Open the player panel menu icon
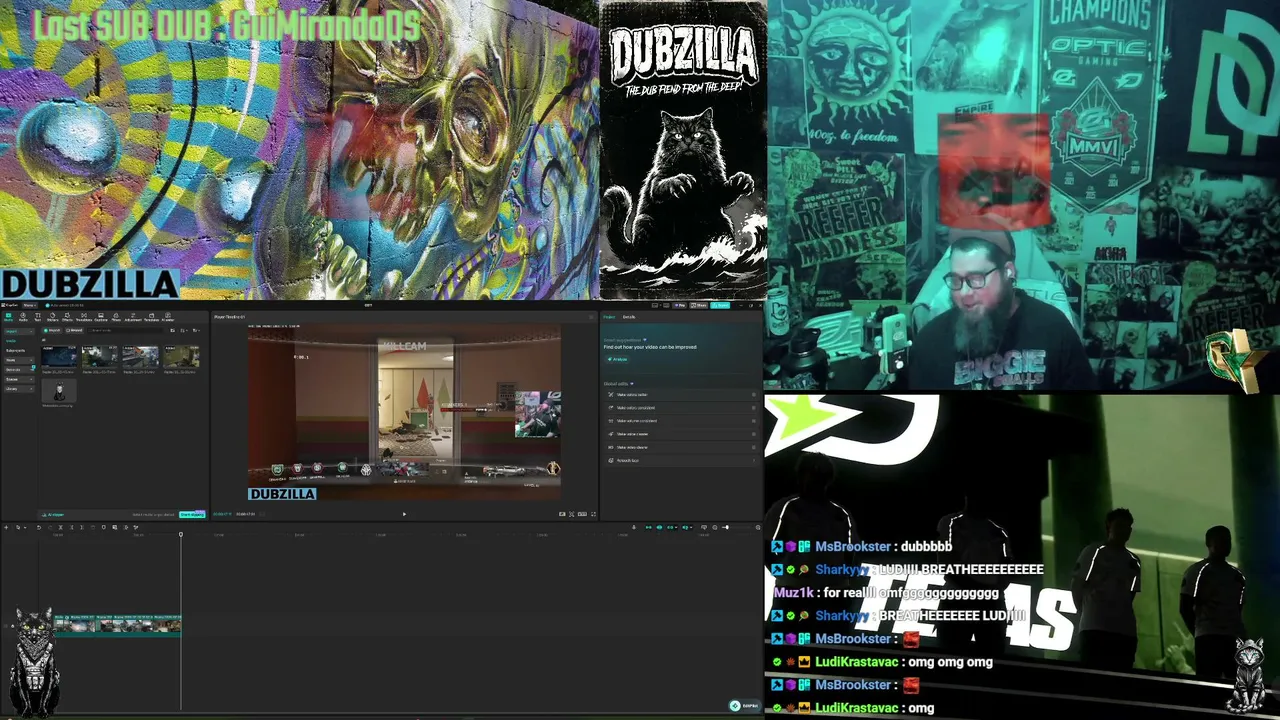 point(593,317)
